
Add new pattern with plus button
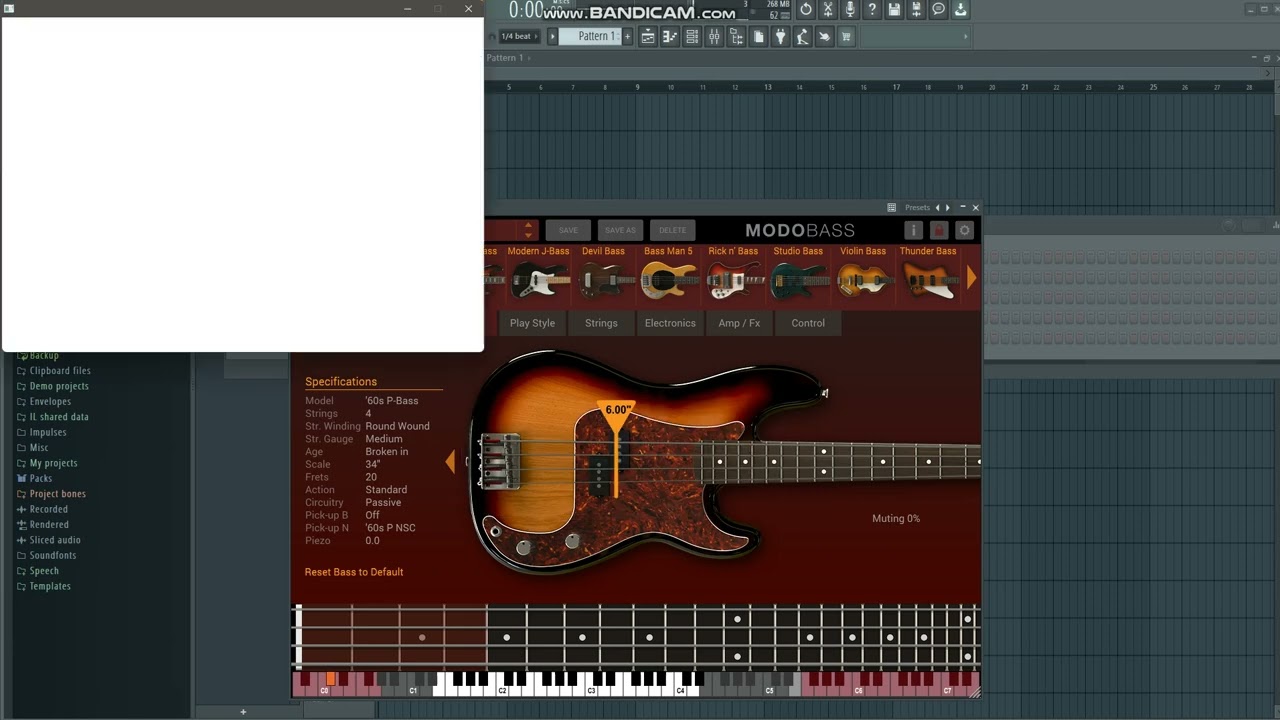point(628,36)
